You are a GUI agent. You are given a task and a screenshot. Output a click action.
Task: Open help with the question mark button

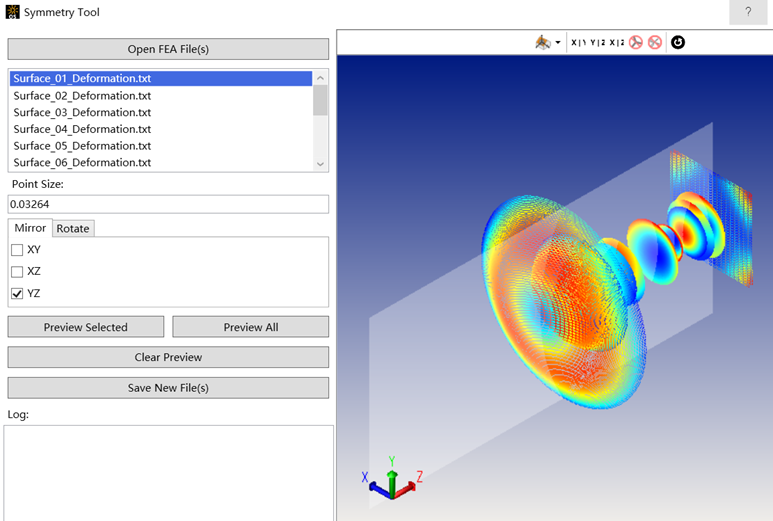[x=747, y=12]
